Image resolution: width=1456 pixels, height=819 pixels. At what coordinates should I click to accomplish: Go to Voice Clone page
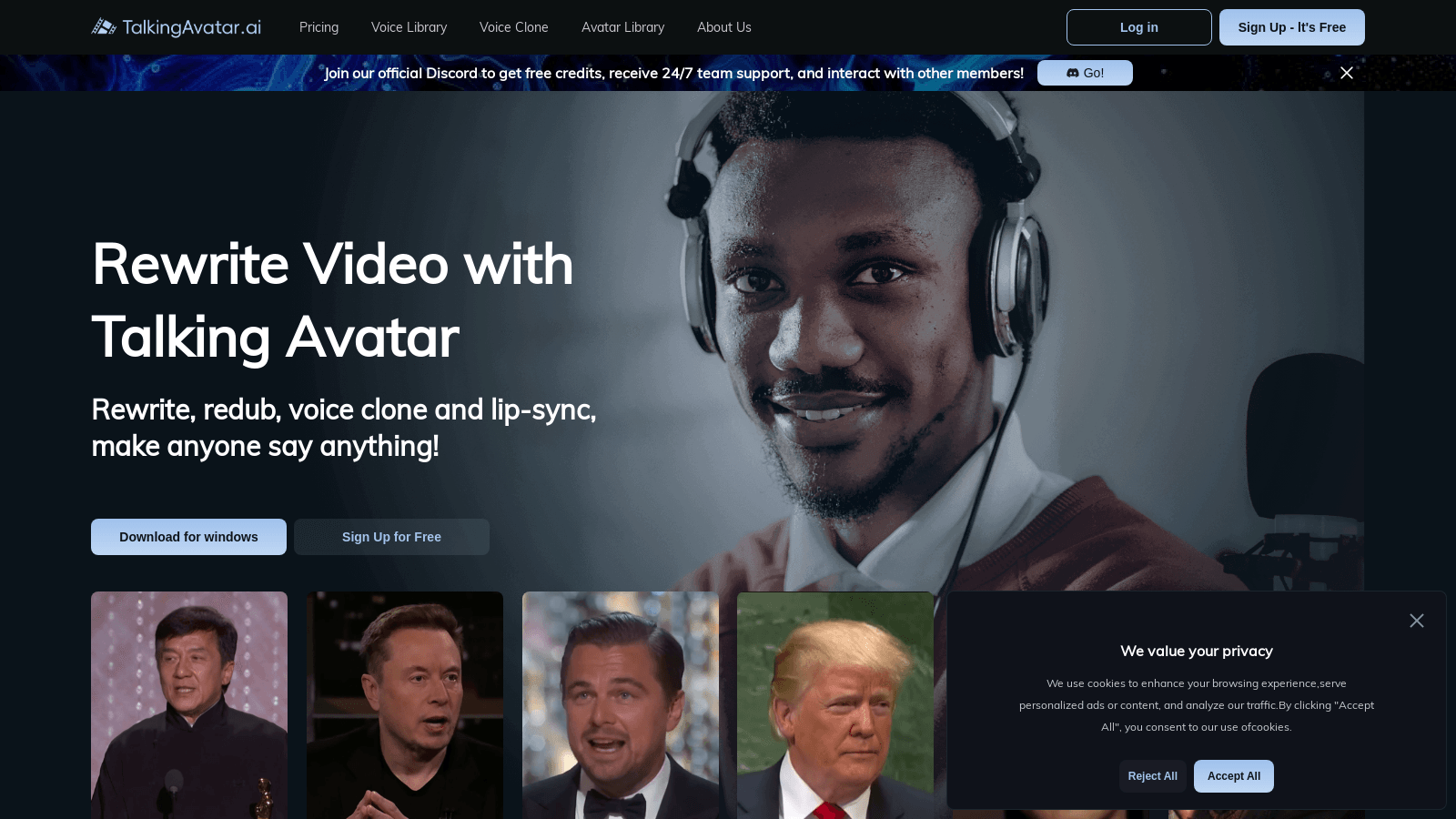[x=513, y=27]
